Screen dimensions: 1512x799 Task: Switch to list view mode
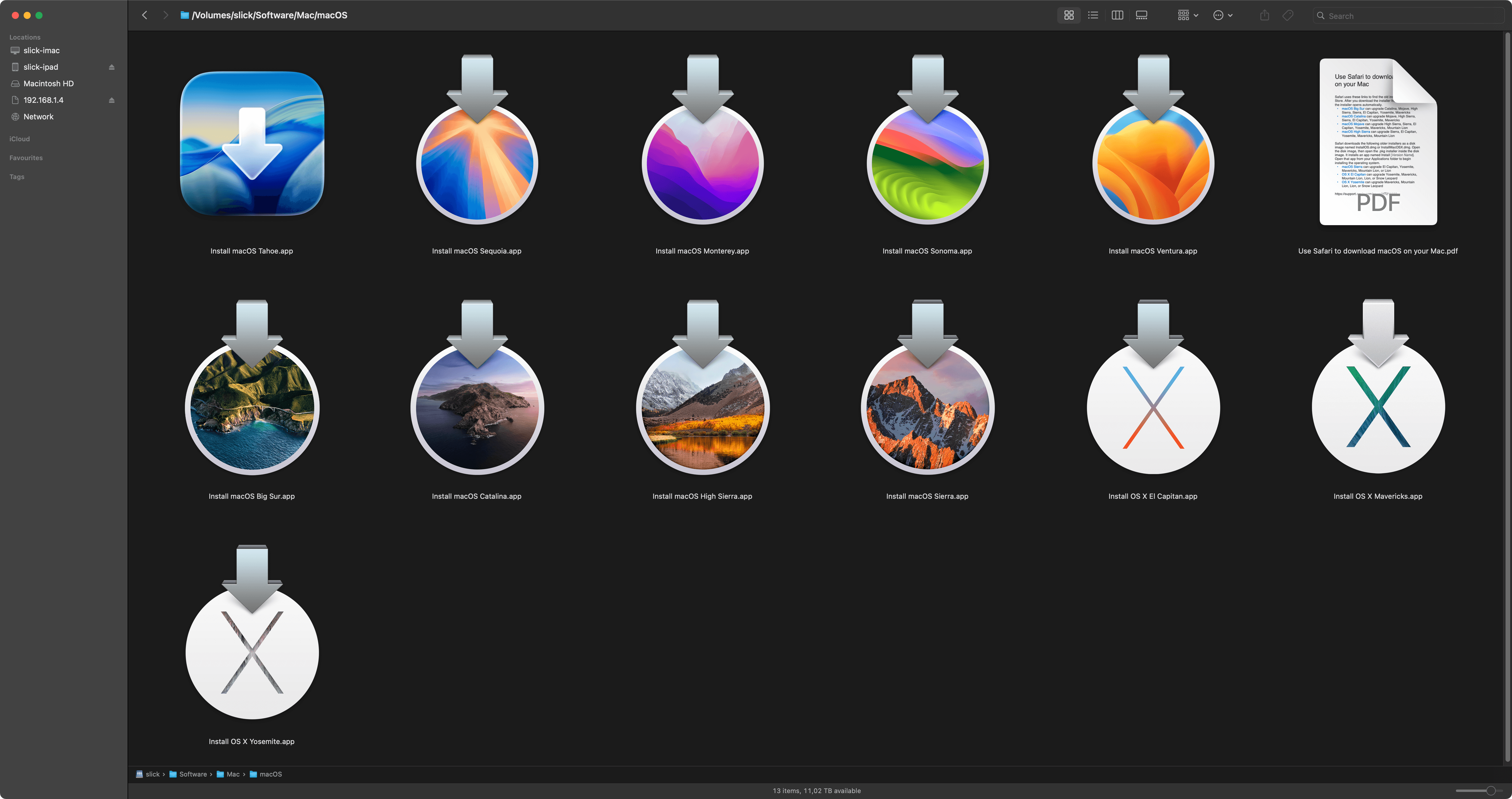point(1093,15)
